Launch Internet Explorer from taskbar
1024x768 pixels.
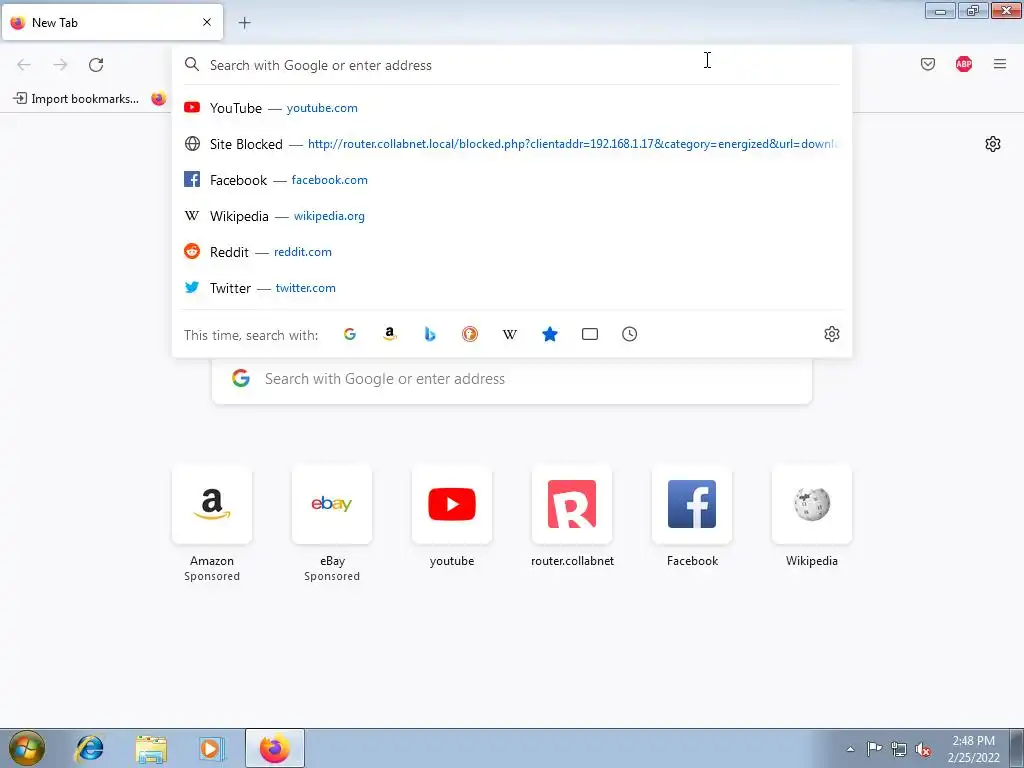[89, 748]
